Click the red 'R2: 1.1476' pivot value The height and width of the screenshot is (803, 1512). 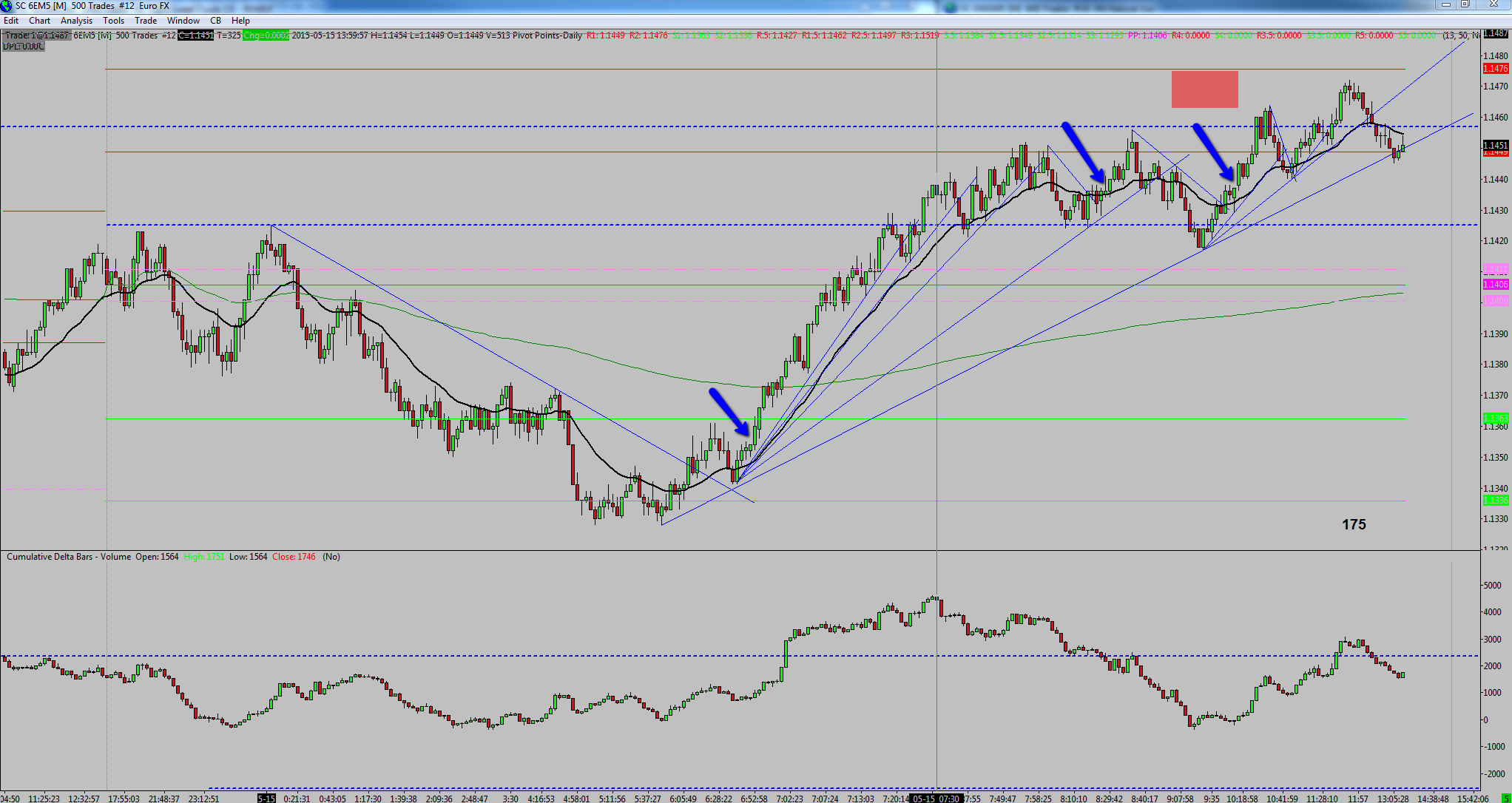click(x=649, y=35)
